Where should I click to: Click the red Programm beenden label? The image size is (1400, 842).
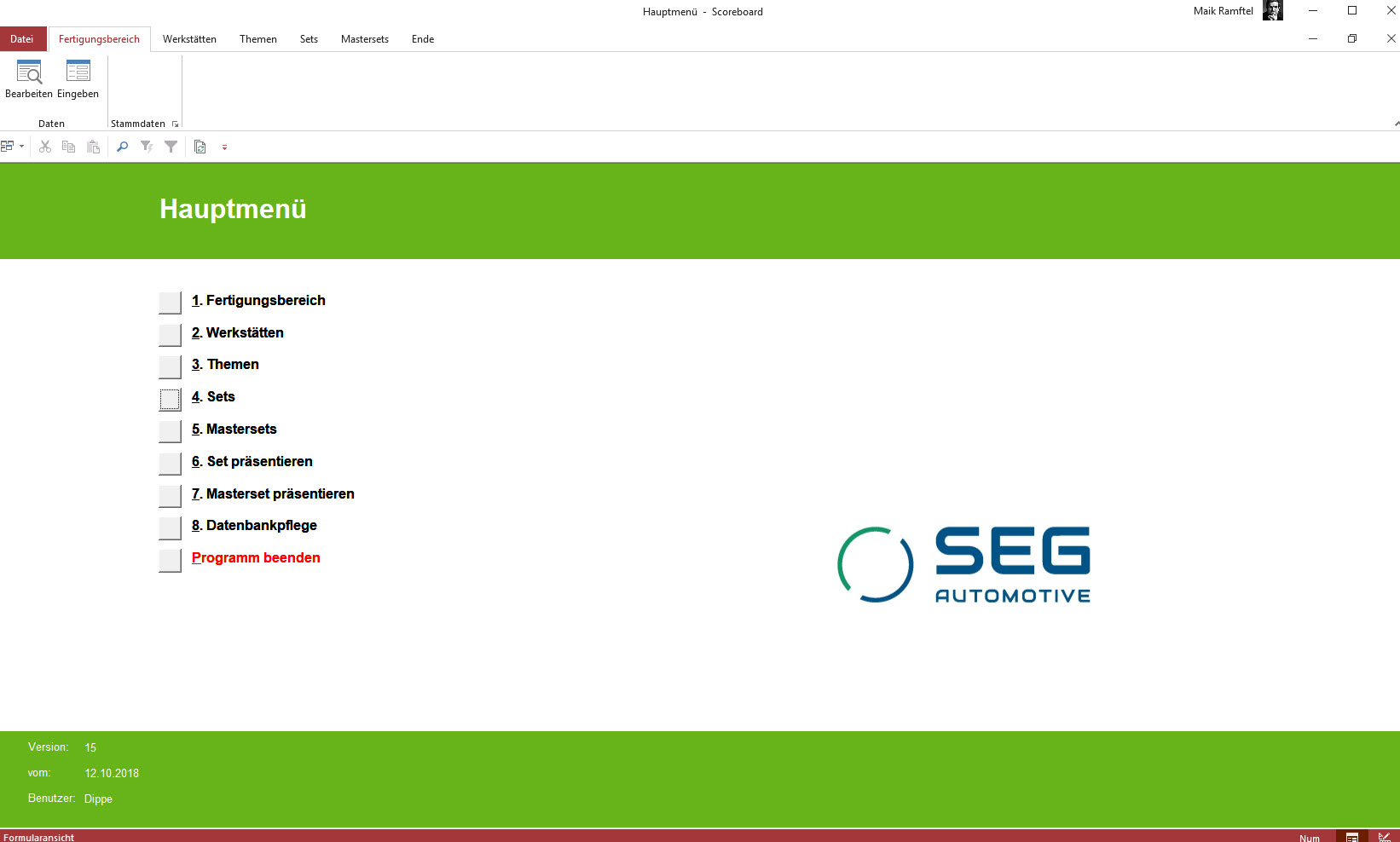click(x=256, y=557)
